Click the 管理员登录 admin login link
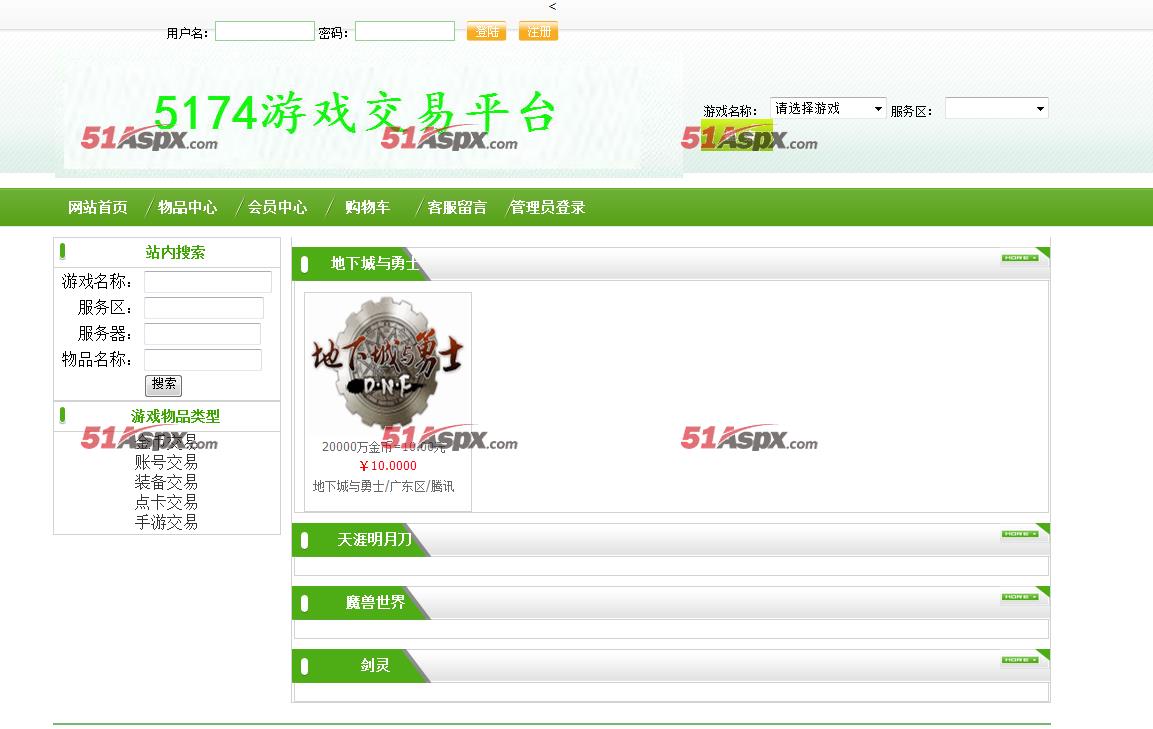The height and width of the screenshot is (729, 1153). tap(547, 208)
